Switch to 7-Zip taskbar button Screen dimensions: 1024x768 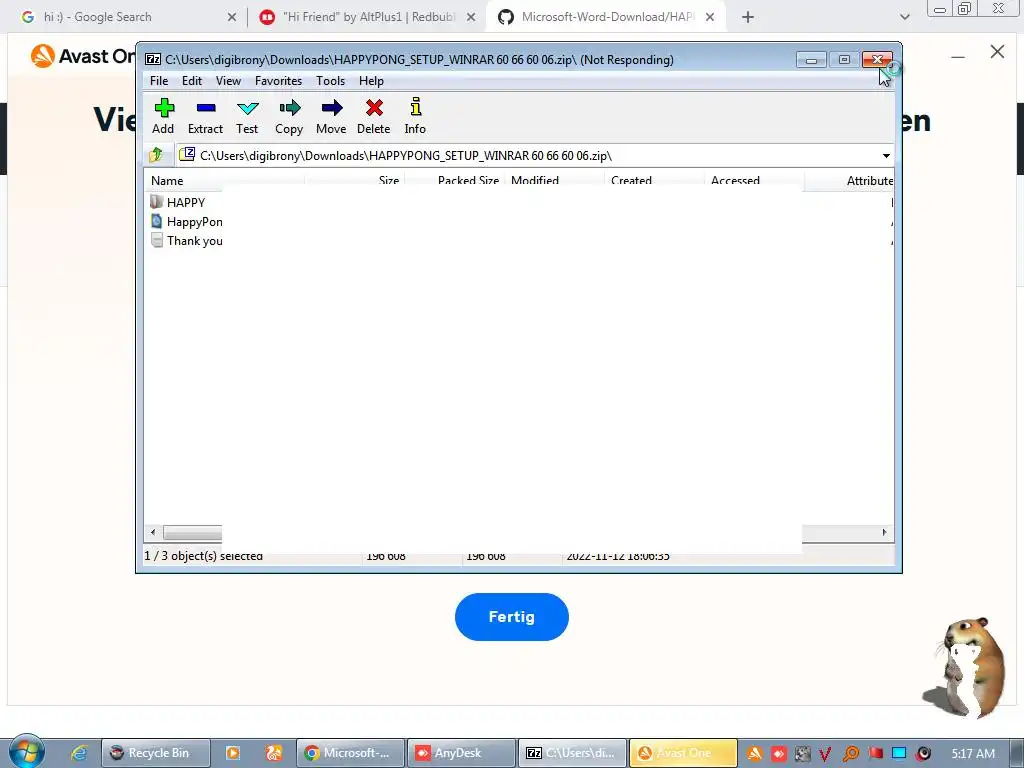573,753
